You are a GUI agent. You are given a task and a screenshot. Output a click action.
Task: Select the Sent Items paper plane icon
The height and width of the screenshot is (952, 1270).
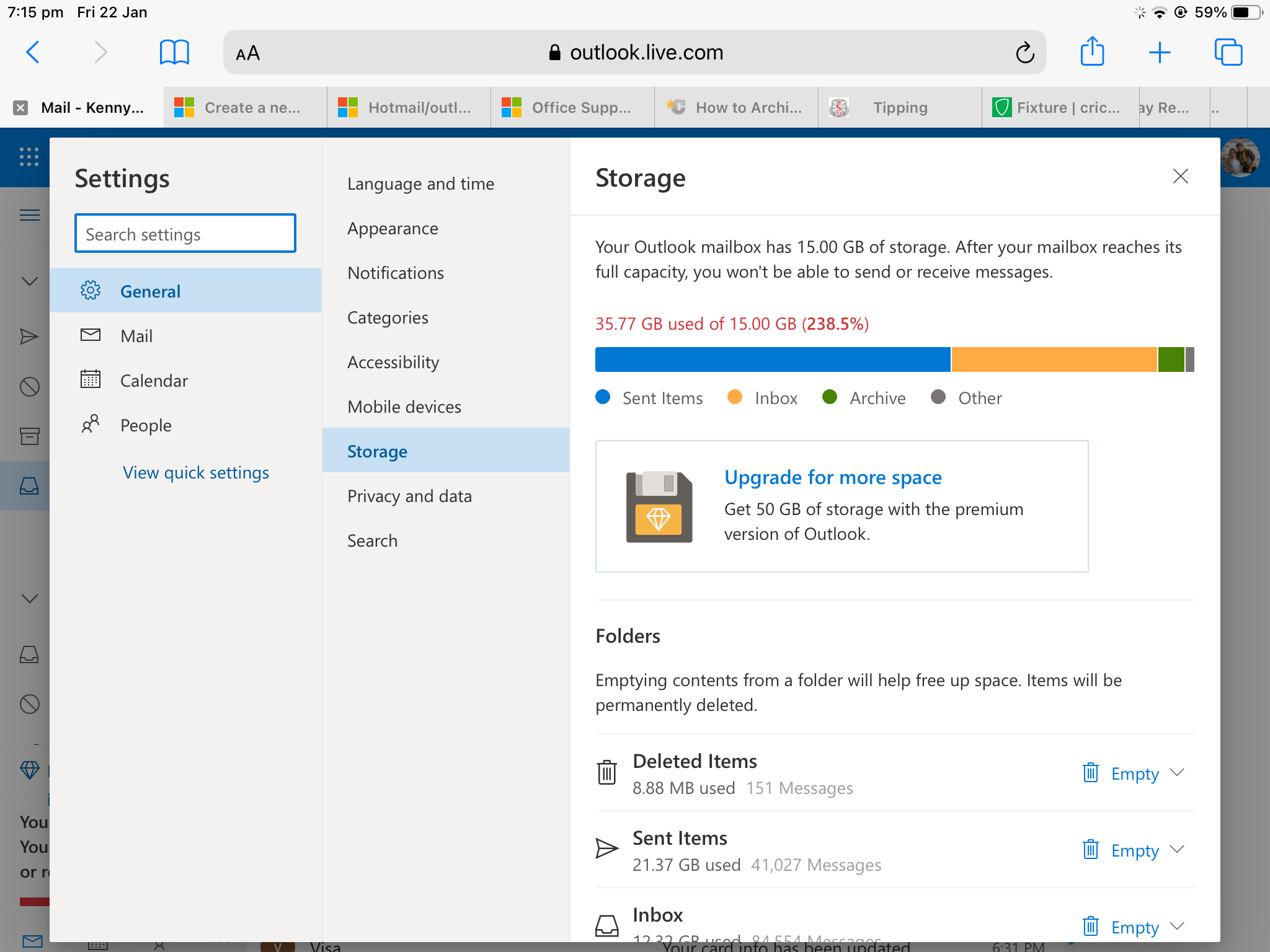pyautogui.click(x=607, y=848)
